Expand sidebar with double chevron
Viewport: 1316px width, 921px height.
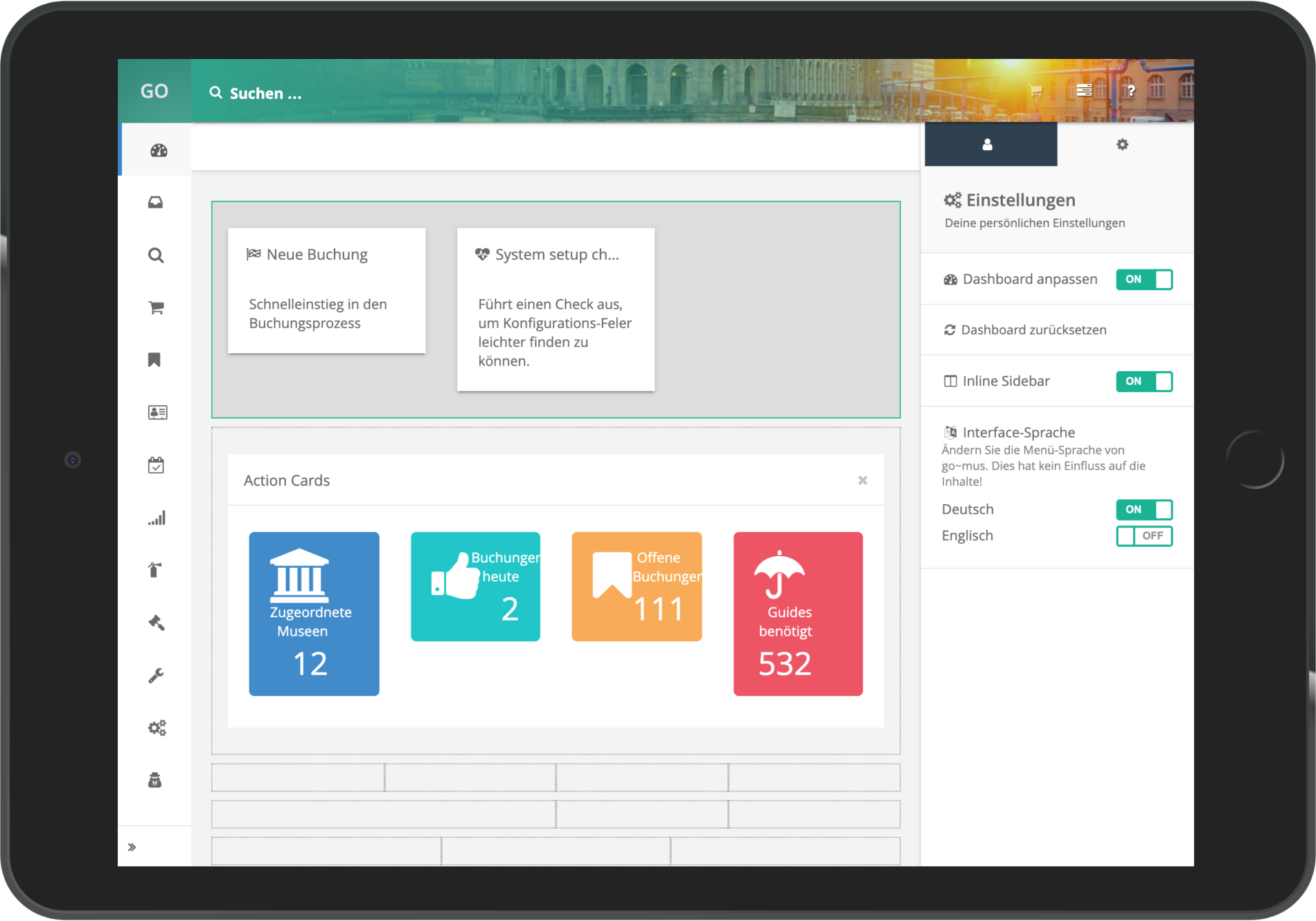(x=132, y=847)
